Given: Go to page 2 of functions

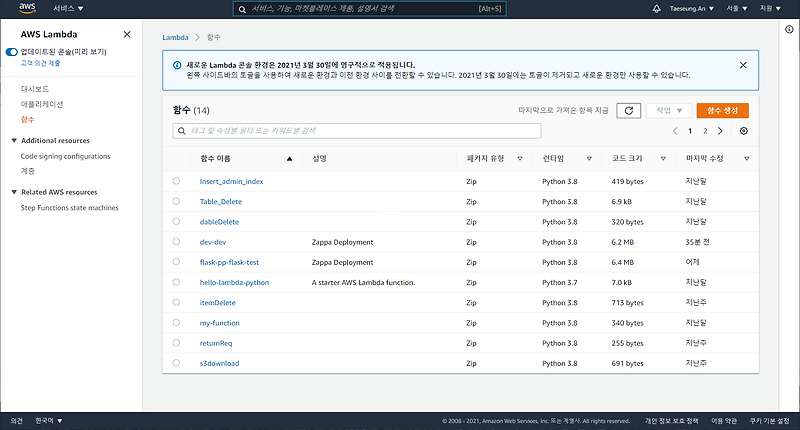Looking at the screenshot, I should [x=705, y=131].
